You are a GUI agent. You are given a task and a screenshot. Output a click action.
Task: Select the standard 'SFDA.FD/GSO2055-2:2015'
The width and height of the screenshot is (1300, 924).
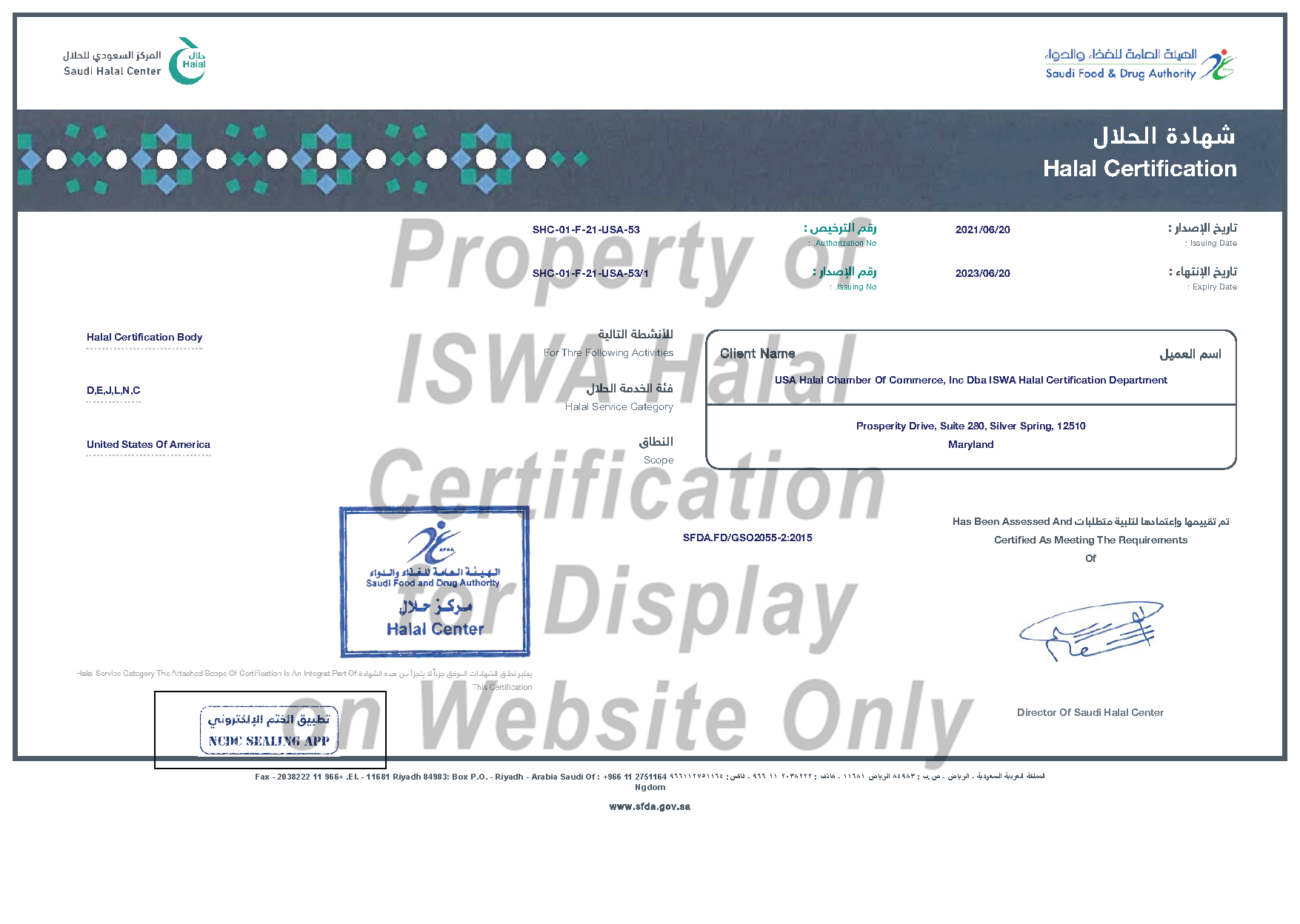coord(747,538)
